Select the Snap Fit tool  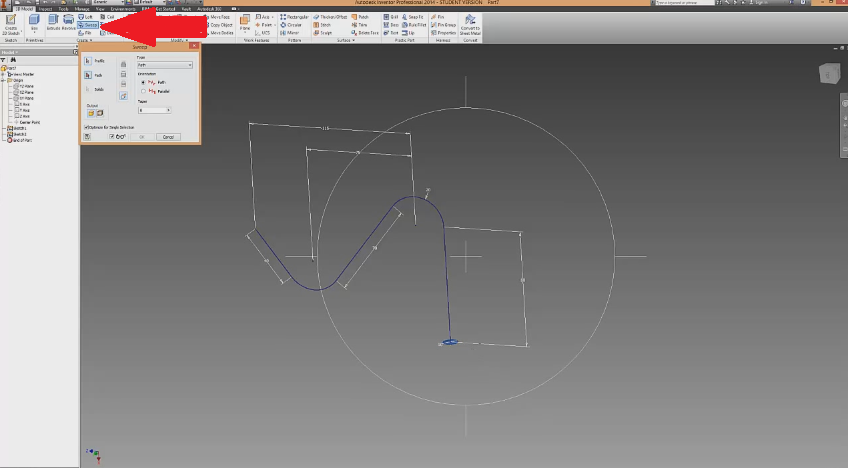point(413,17)
